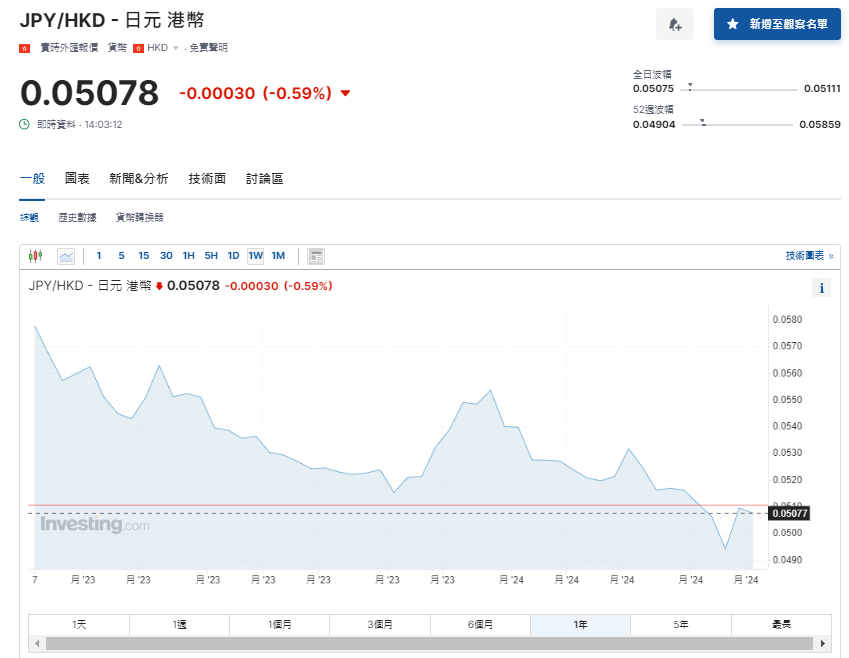Click the alerts bell icon

674,24
